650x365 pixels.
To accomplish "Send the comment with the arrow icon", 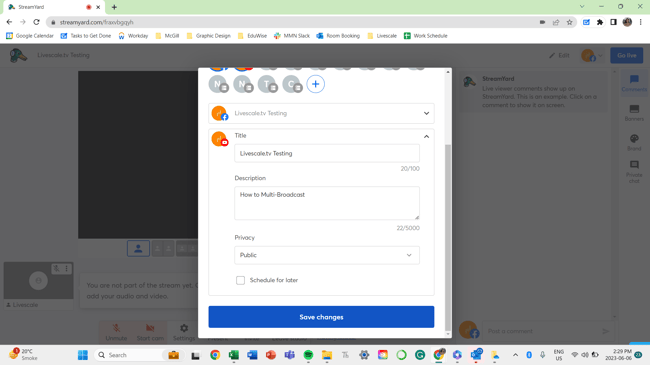I will 606,331.
